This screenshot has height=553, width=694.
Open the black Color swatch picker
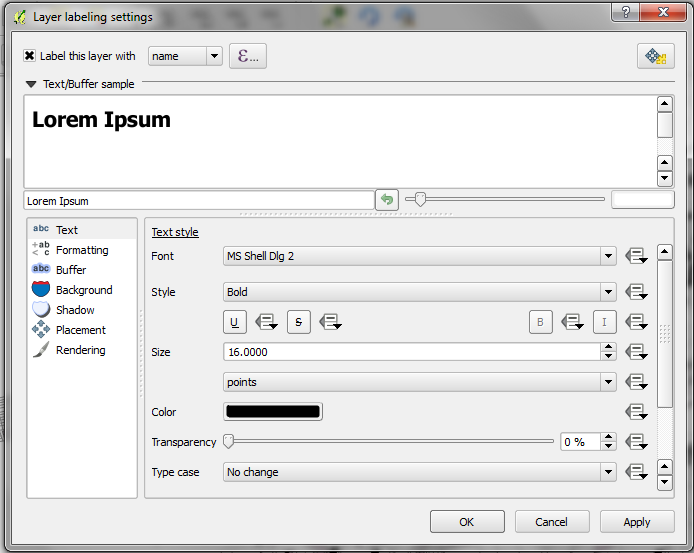click(x=273, y=412)
